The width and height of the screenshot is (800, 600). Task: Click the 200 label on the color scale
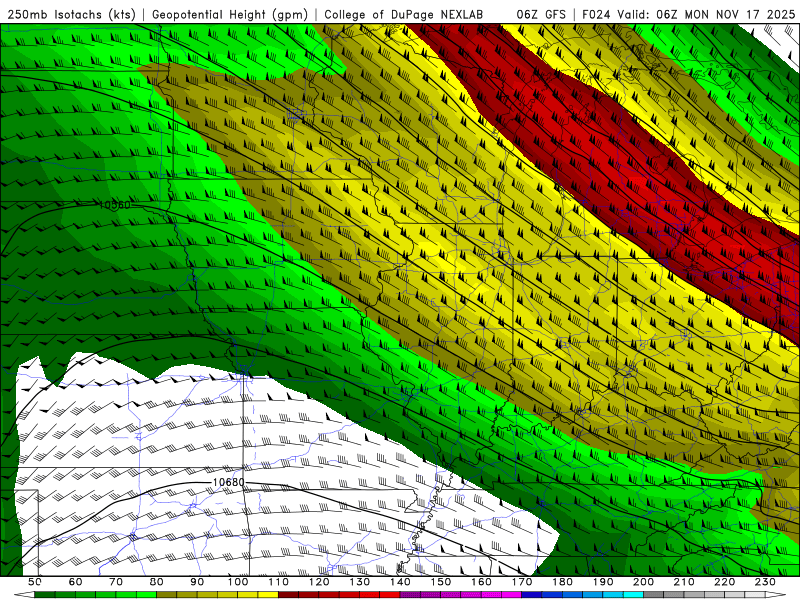[x=643, y=582]
